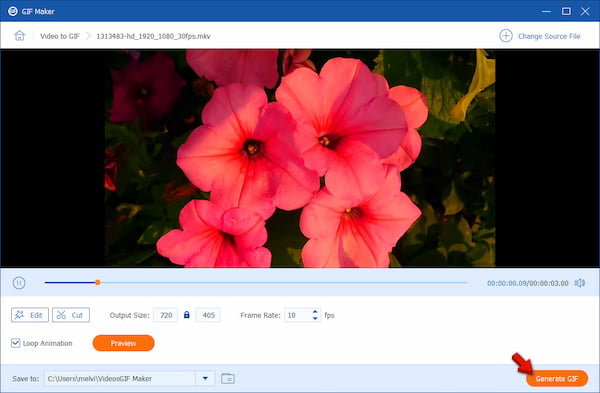The image size is (600, 393).
Task: Open Change Source File link
Action: [x=549, y=36]
